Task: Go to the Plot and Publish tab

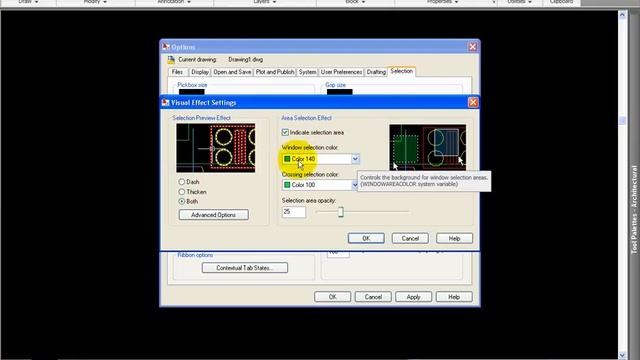Action: [x=275, y=72]
